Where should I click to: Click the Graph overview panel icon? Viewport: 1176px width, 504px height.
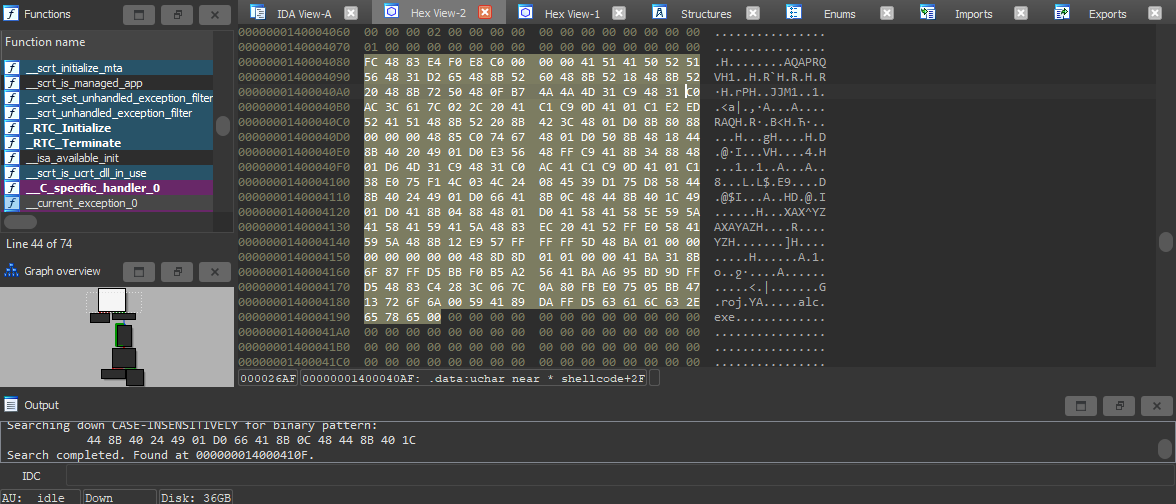[x=12, y=271]
